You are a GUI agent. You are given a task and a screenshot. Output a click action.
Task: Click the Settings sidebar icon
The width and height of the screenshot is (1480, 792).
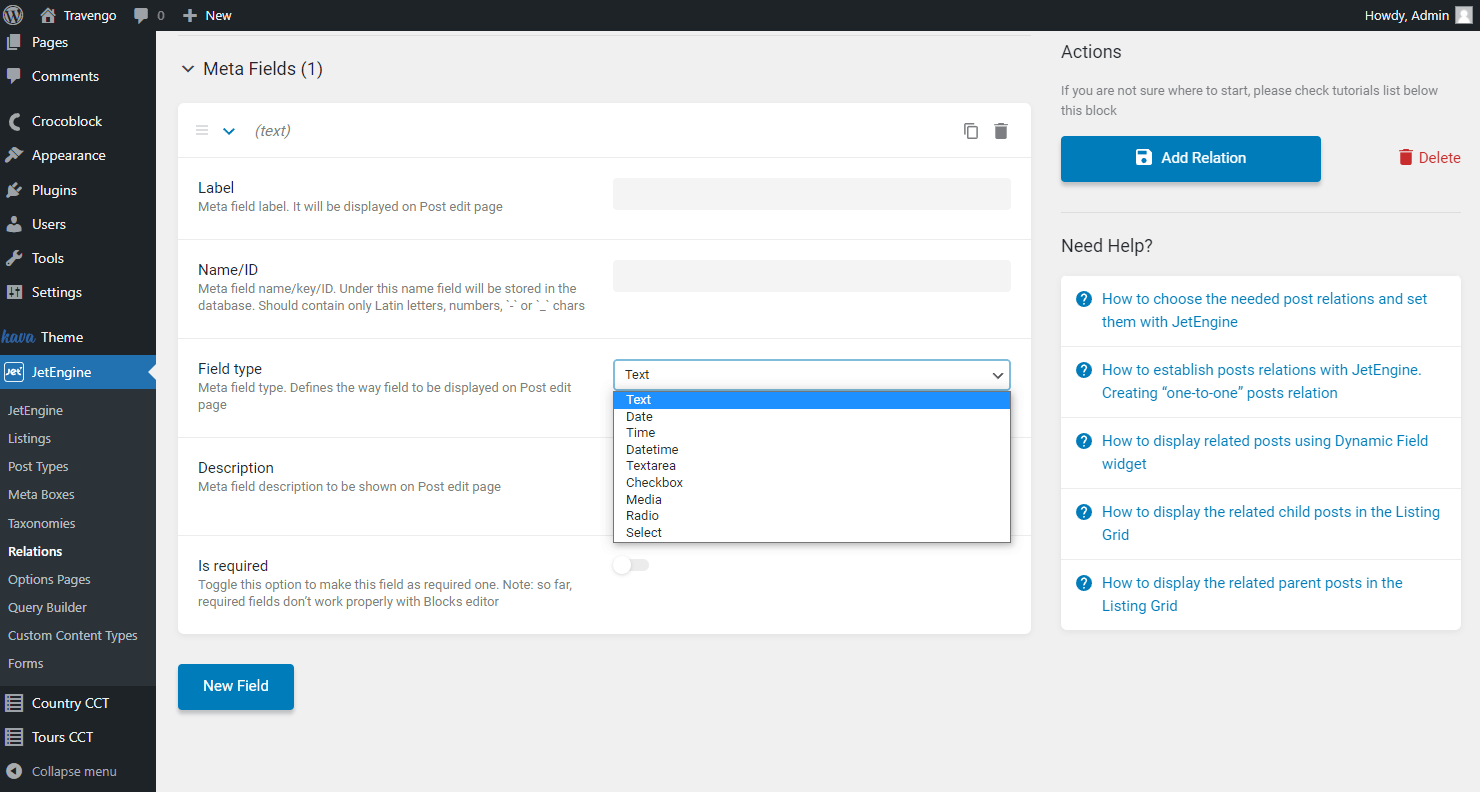[14, 292]
